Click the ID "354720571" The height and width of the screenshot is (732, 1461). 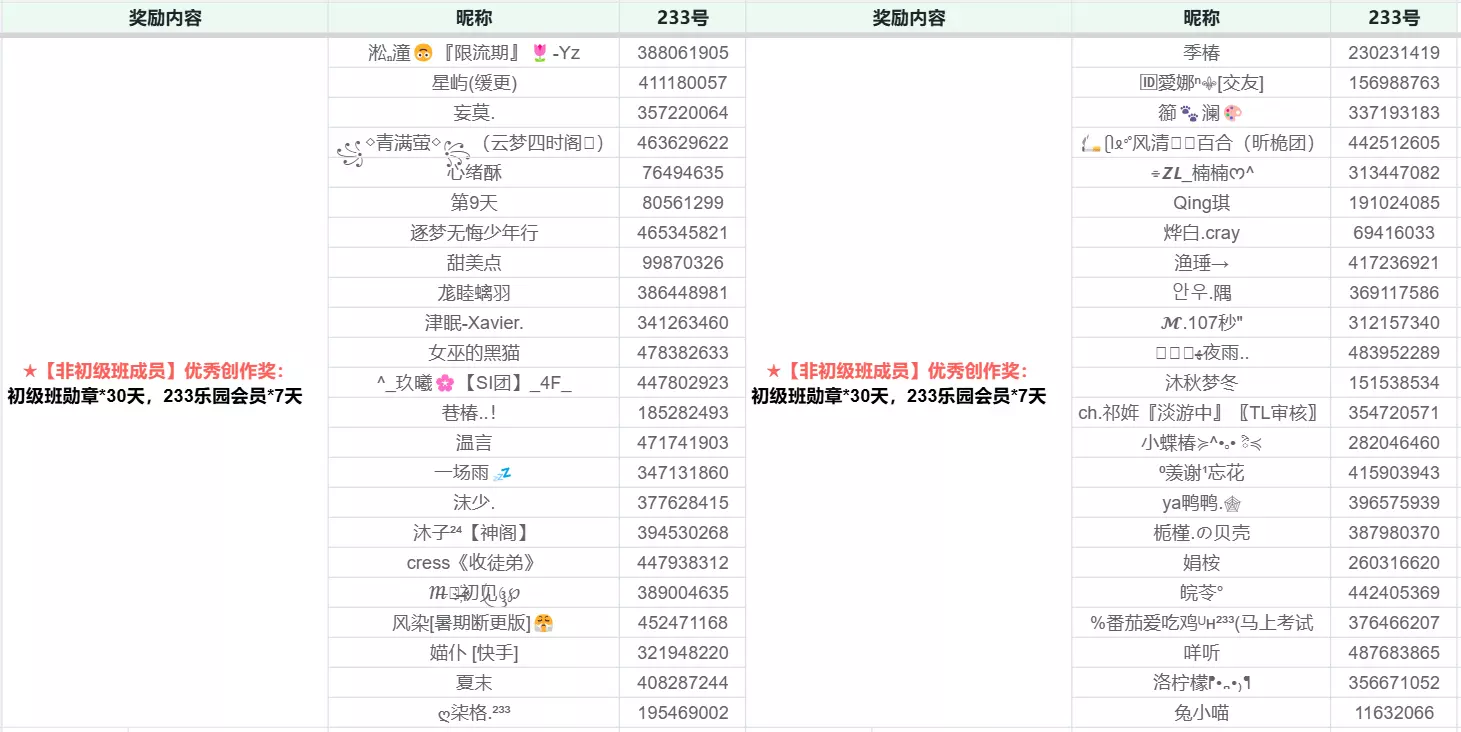[x=1394, y=413]
